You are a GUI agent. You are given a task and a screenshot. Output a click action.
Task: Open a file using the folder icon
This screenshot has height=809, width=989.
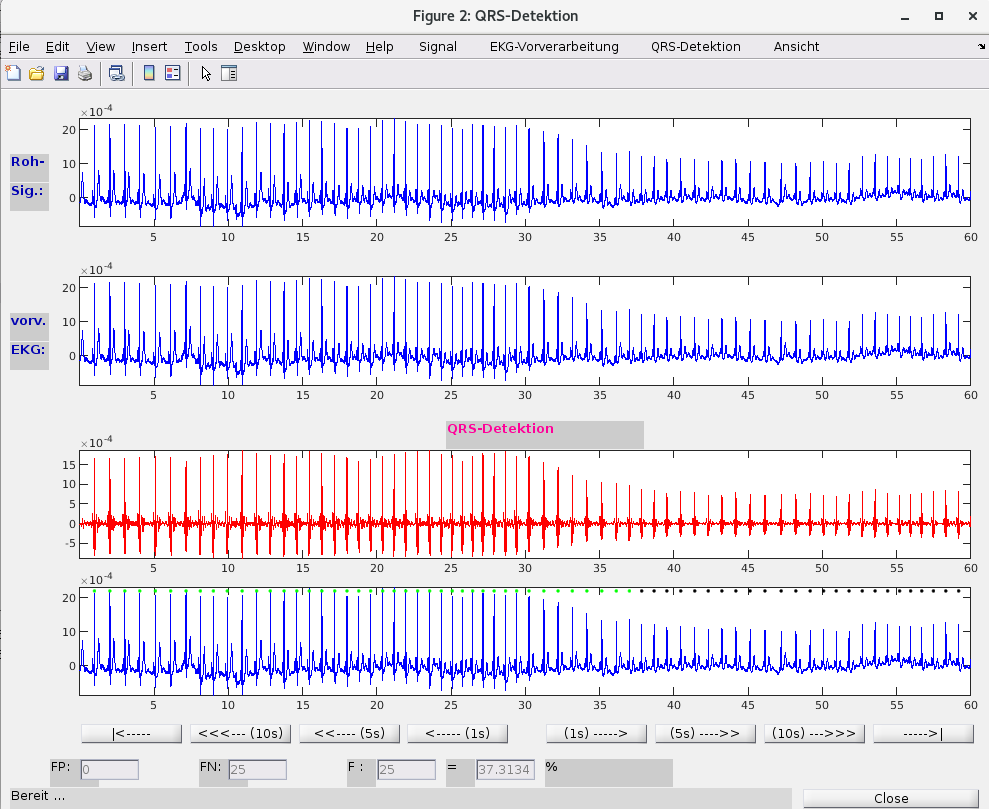click(x=37, y=73)
